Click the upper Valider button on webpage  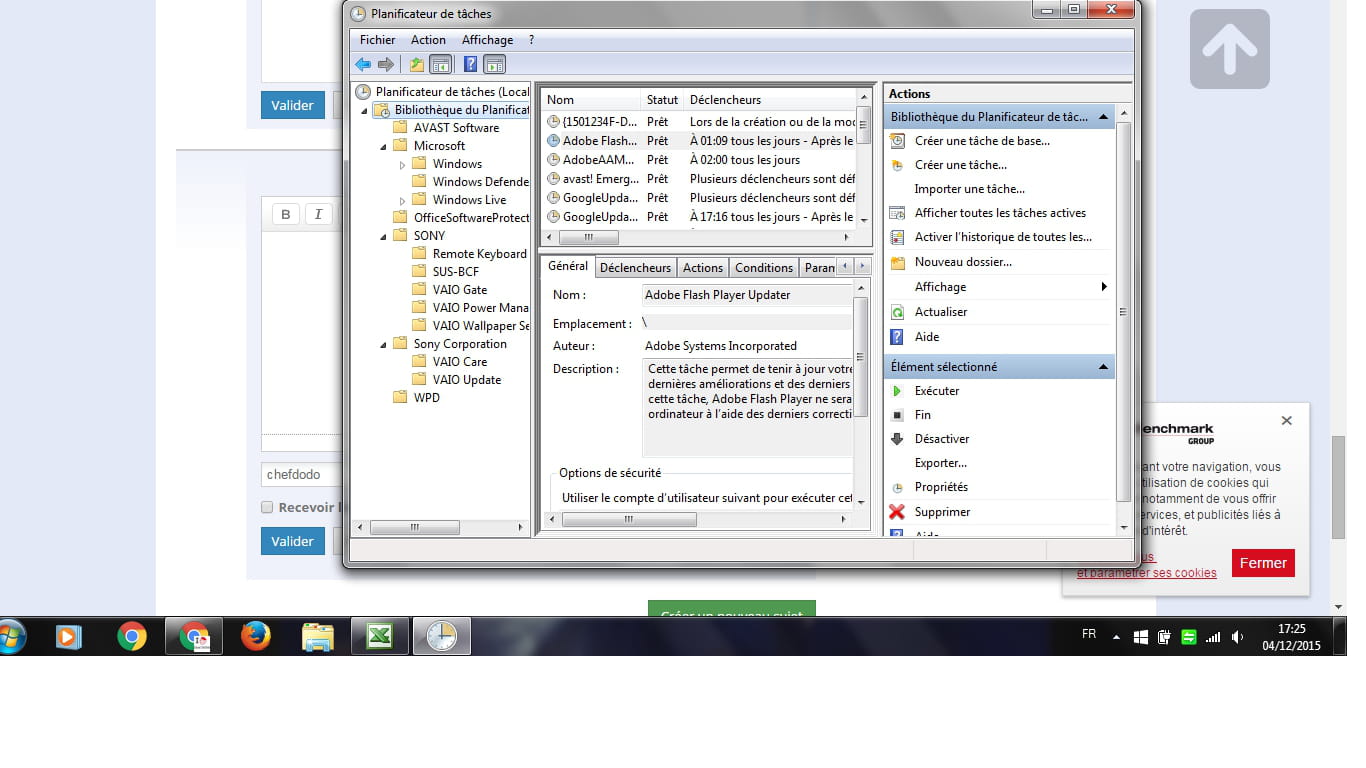click(x=293, y=105)
